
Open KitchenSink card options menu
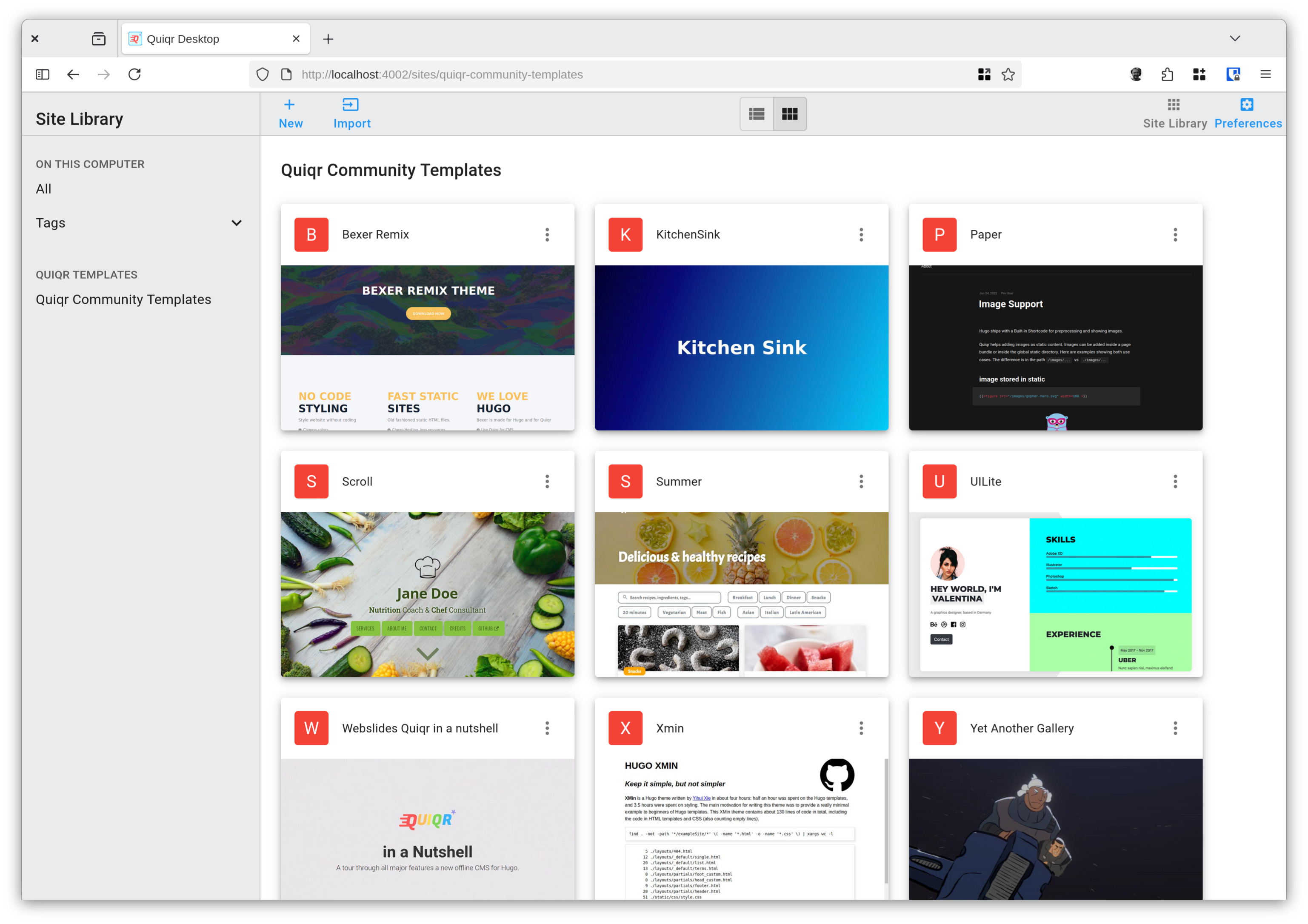[861, 235]
